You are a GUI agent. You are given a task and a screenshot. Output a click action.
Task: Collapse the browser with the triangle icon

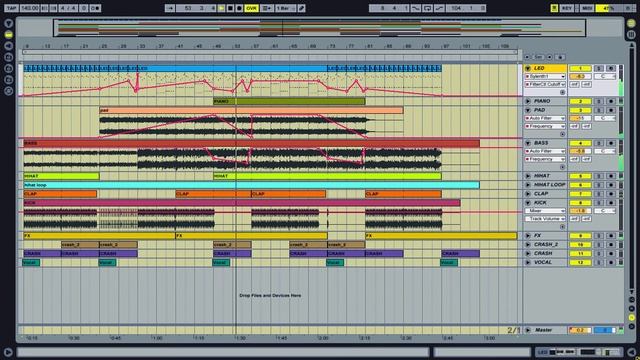(x=9, y=24)
